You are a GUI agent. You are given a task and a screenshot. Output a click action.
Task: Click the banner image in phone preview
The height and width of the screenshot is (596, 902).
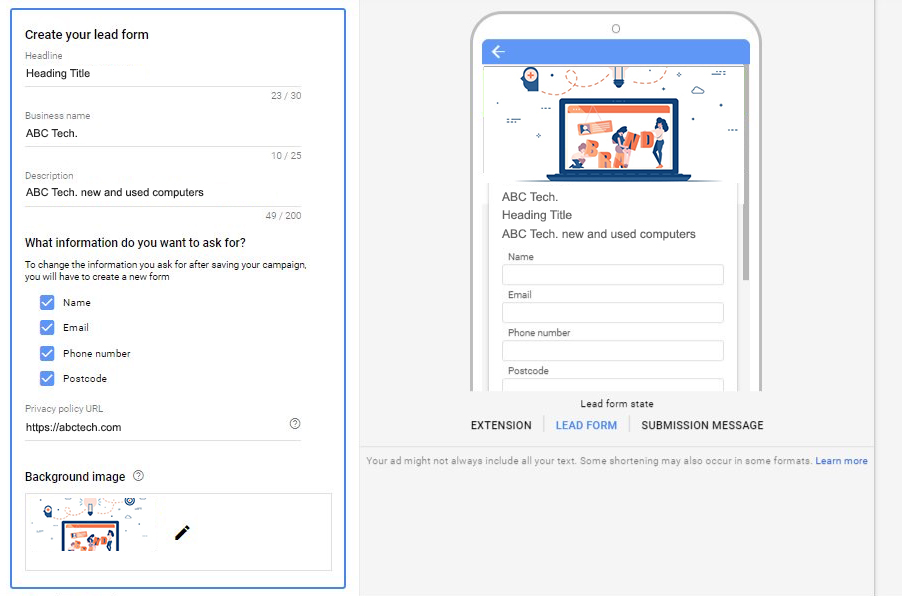614,124
